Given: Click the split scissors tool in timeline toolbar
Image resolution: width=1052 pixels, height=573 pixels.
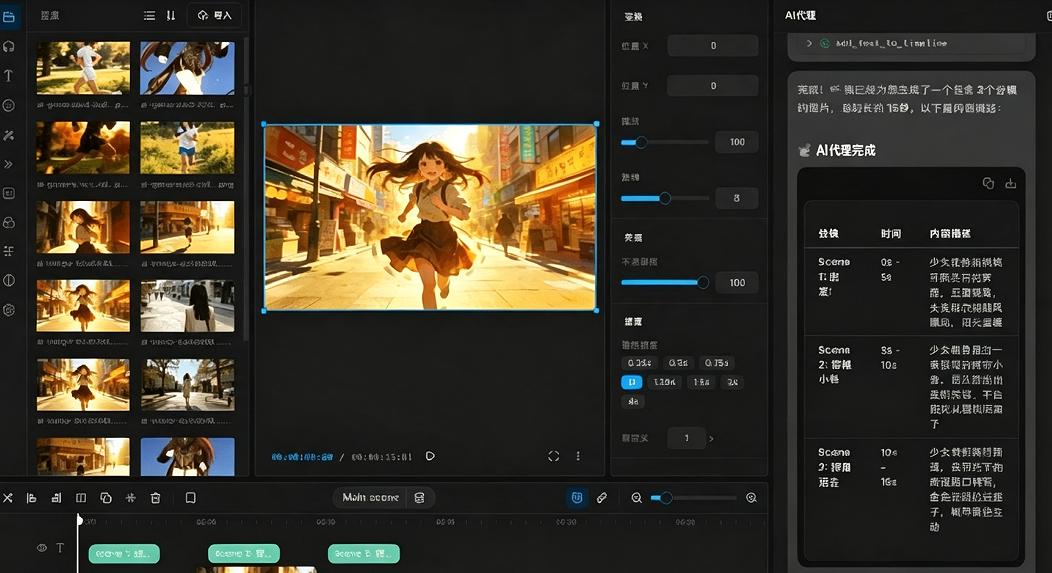Looking at the screenshot, I should (7, 498).
